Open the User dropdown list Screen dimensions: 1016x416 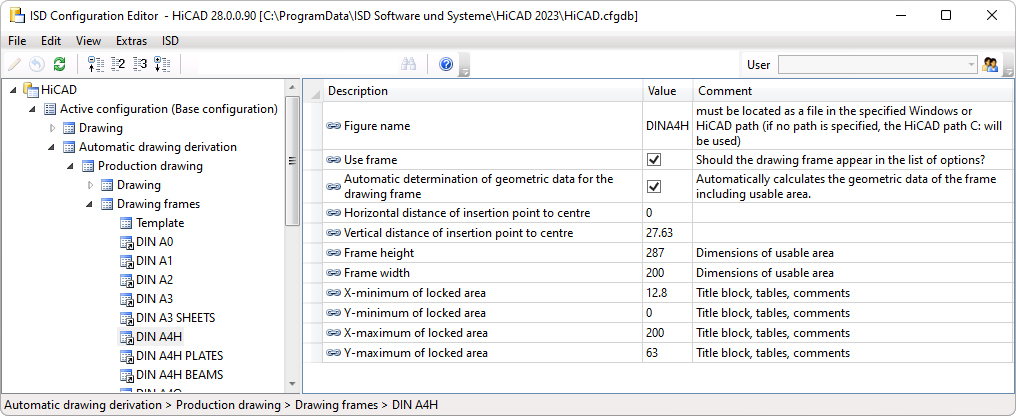click(x=970, y=65)
